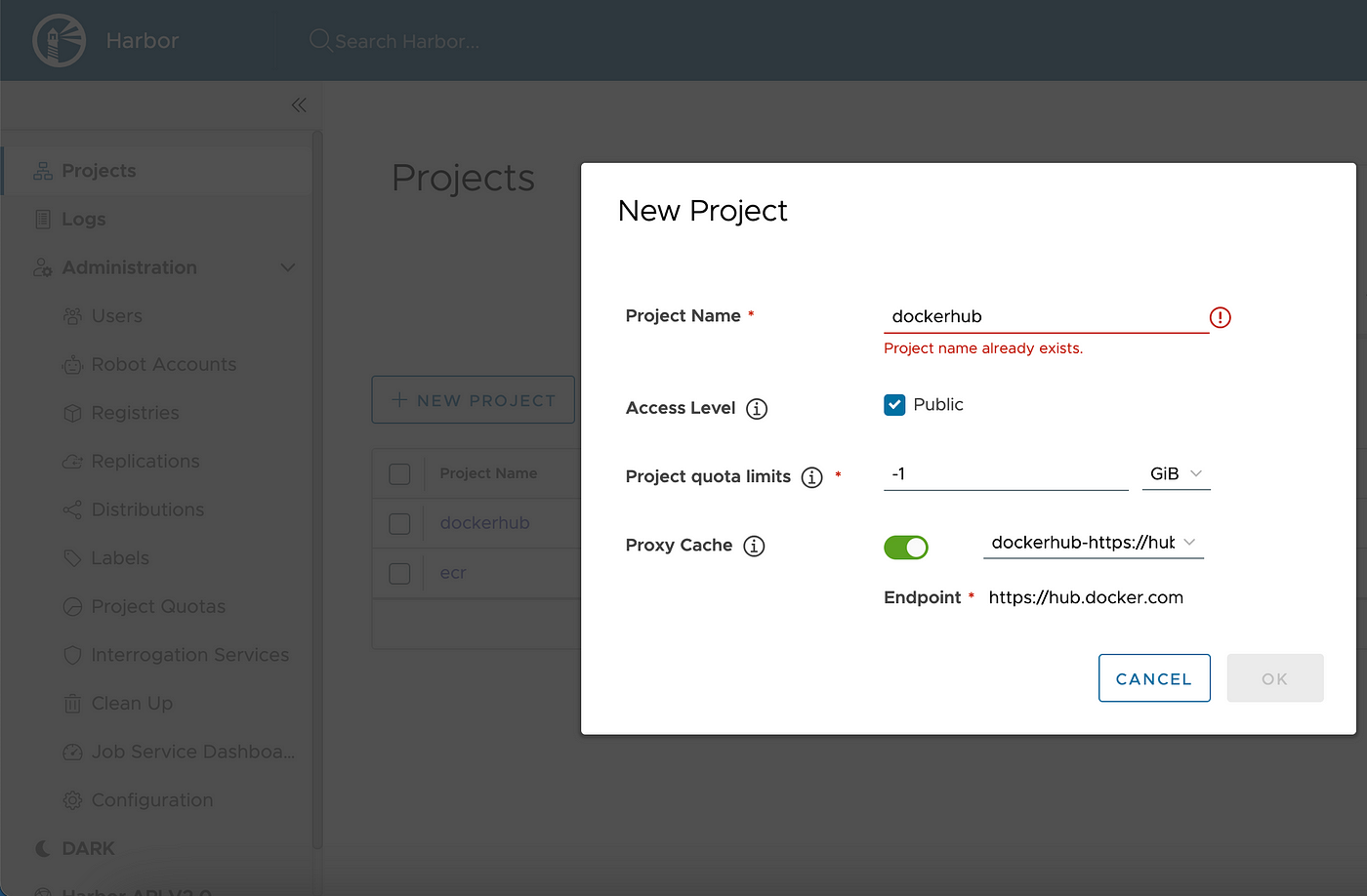The width and height of the screenshot is (1367, 896).
Task: Open Distributions under Administration
Action: coord(147,509)
